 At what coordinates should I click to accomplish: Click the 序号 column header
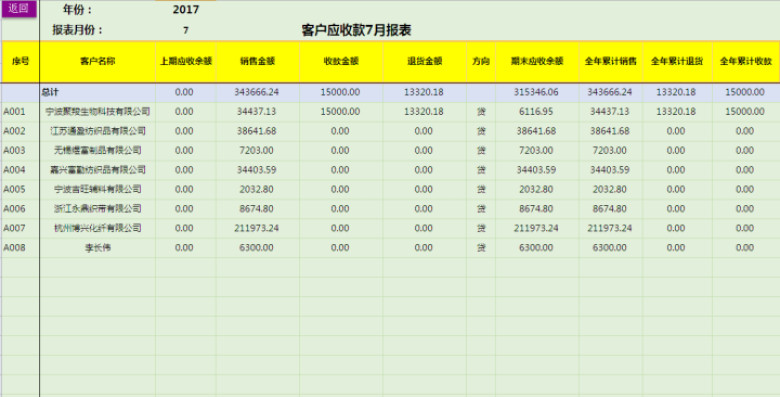click(x=20, y=62)
